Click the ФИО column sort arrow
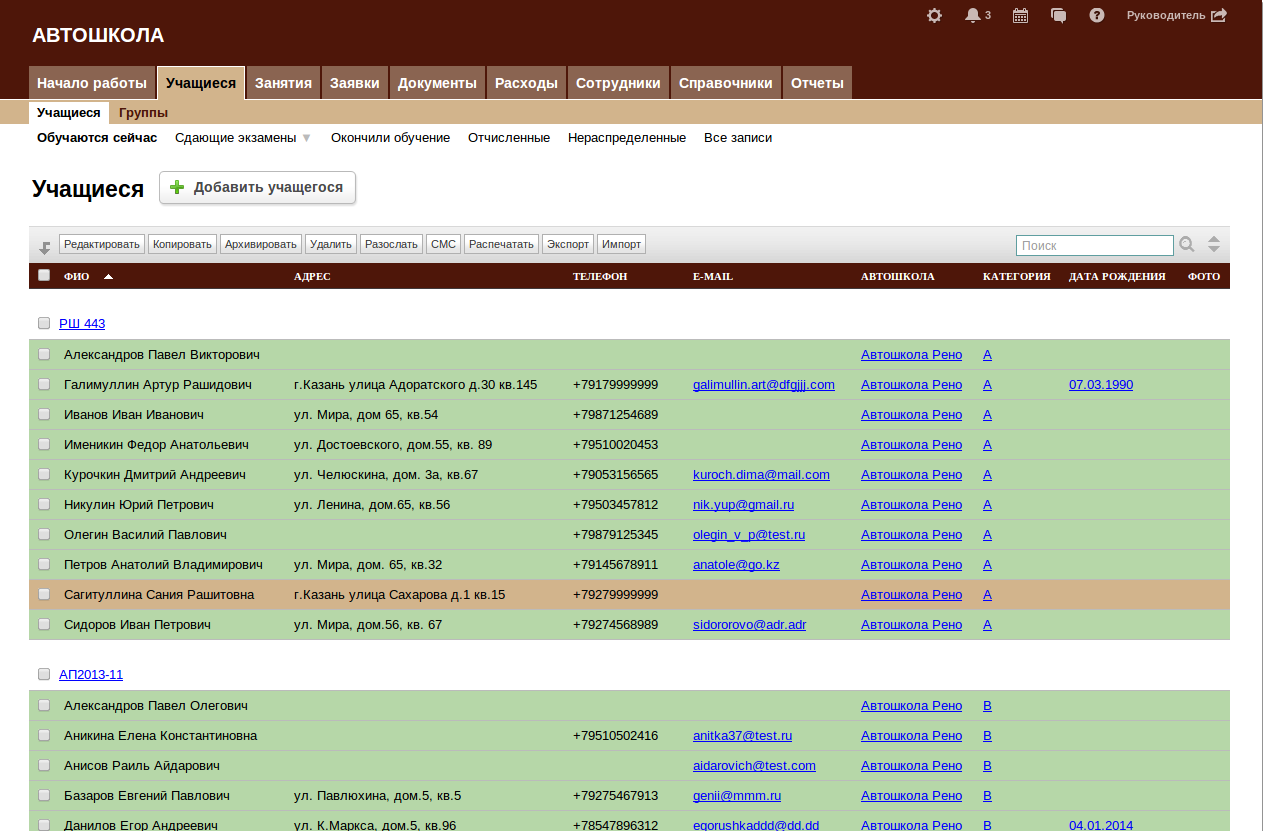 coord(108,277)
